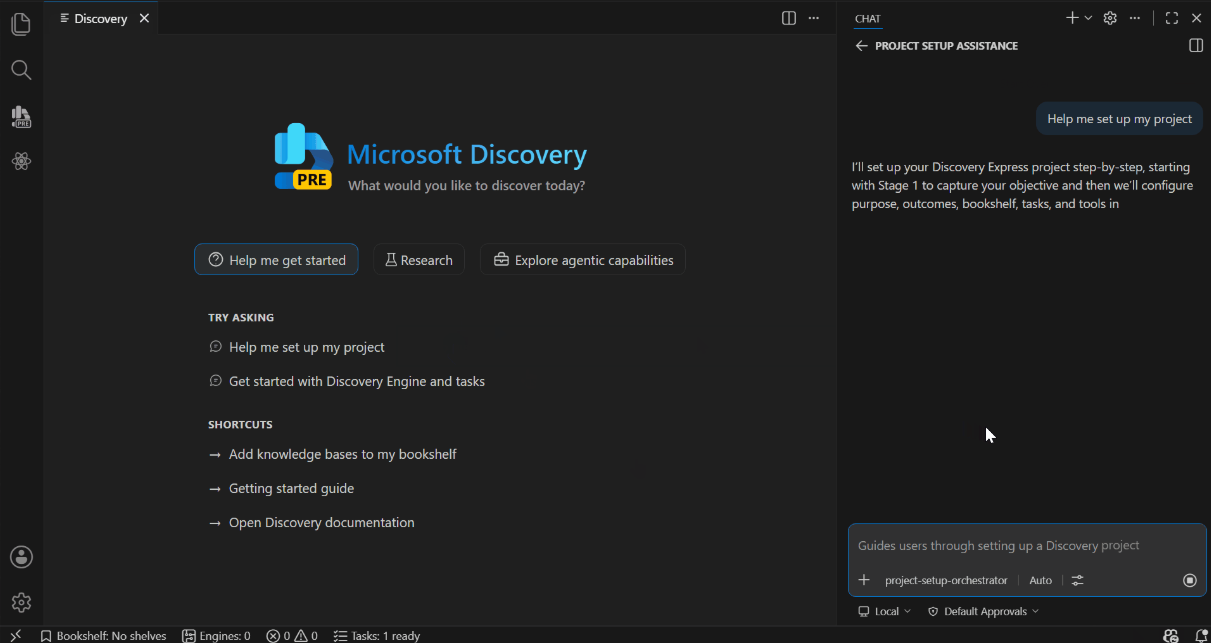The height and width of the screenshot is (643, 1211).
Task: Close the chat panel
Action: click(x=1196, y=18)
